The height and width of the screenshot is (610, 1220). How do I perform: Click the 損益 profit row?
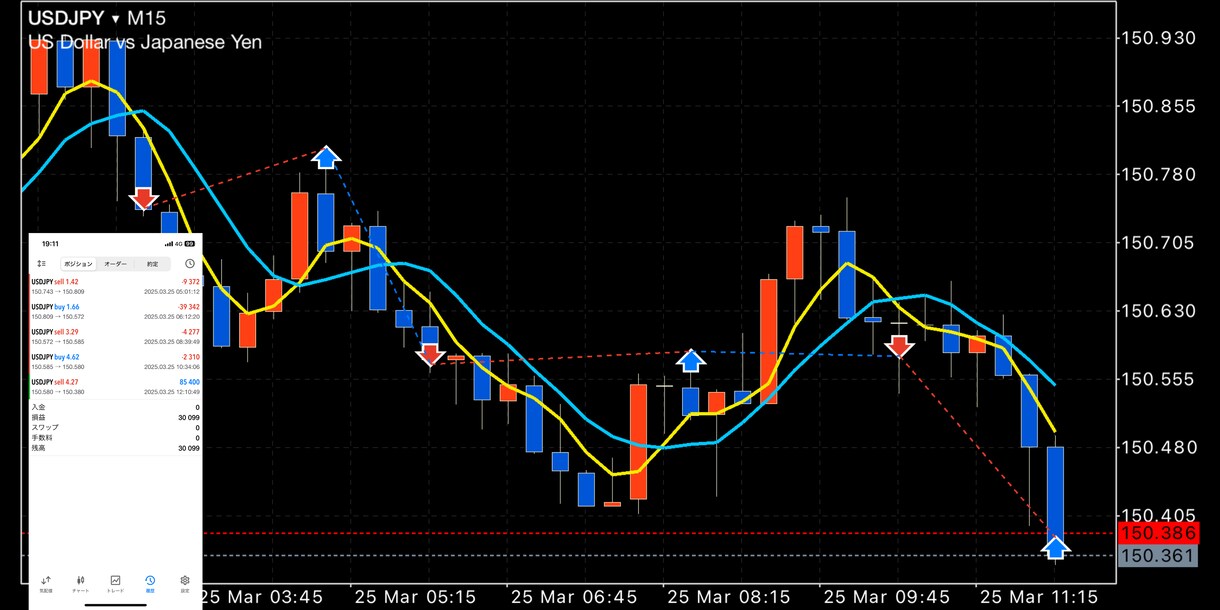115,418
